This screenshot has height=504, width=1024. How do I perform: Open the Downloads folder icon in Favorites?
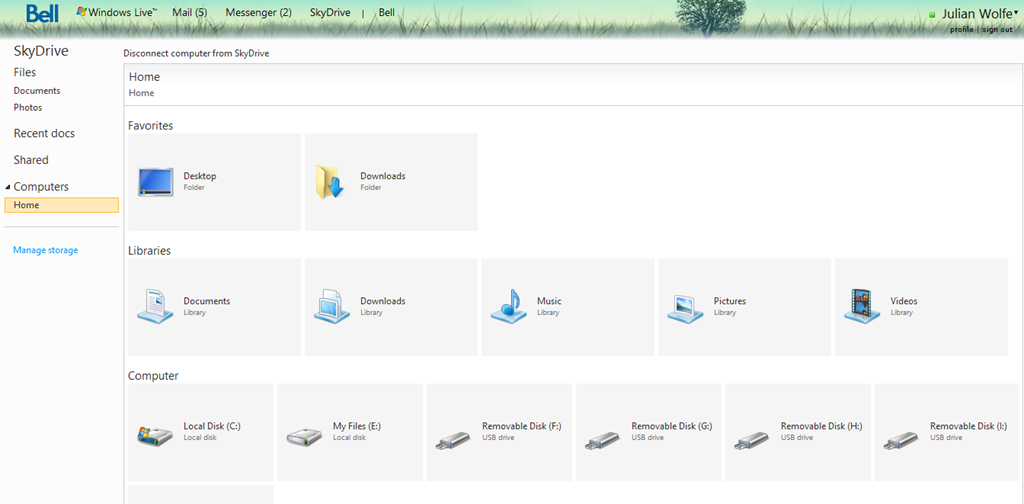pos(330,181)
